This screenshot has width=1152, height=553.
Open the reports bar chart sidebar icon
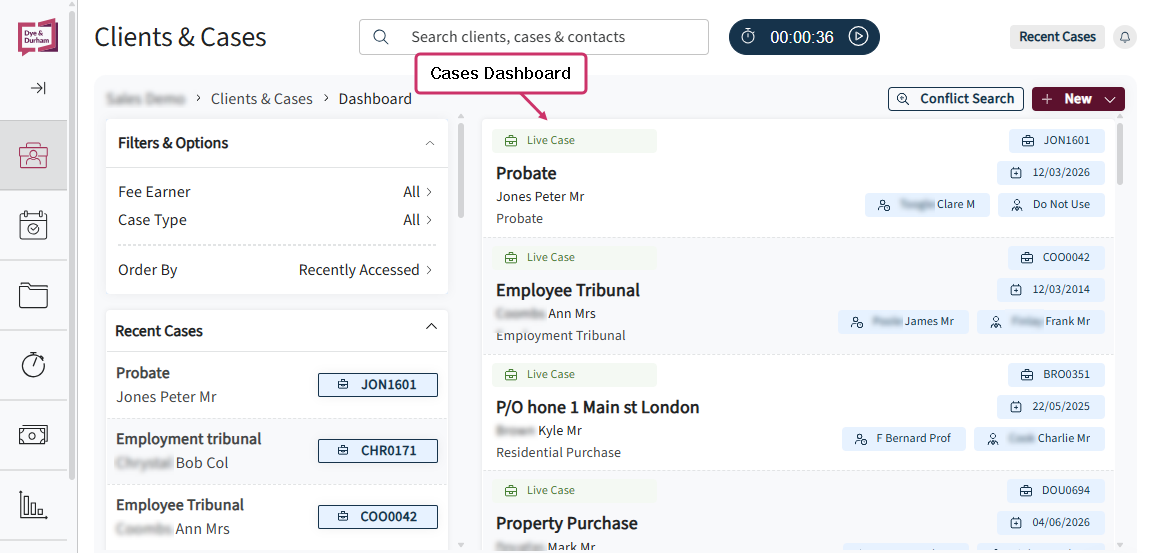(x=33, y=506)
